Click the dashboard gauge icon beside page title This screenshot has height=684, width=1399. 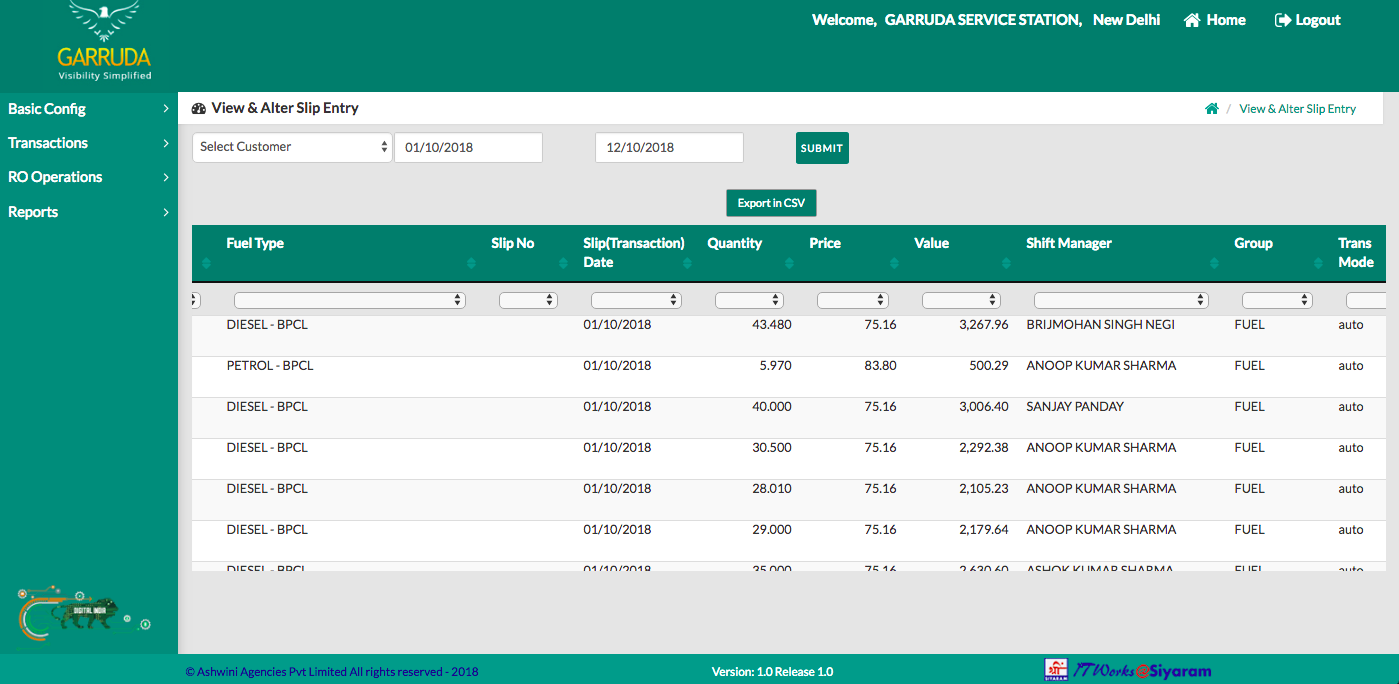coord(198,108)
